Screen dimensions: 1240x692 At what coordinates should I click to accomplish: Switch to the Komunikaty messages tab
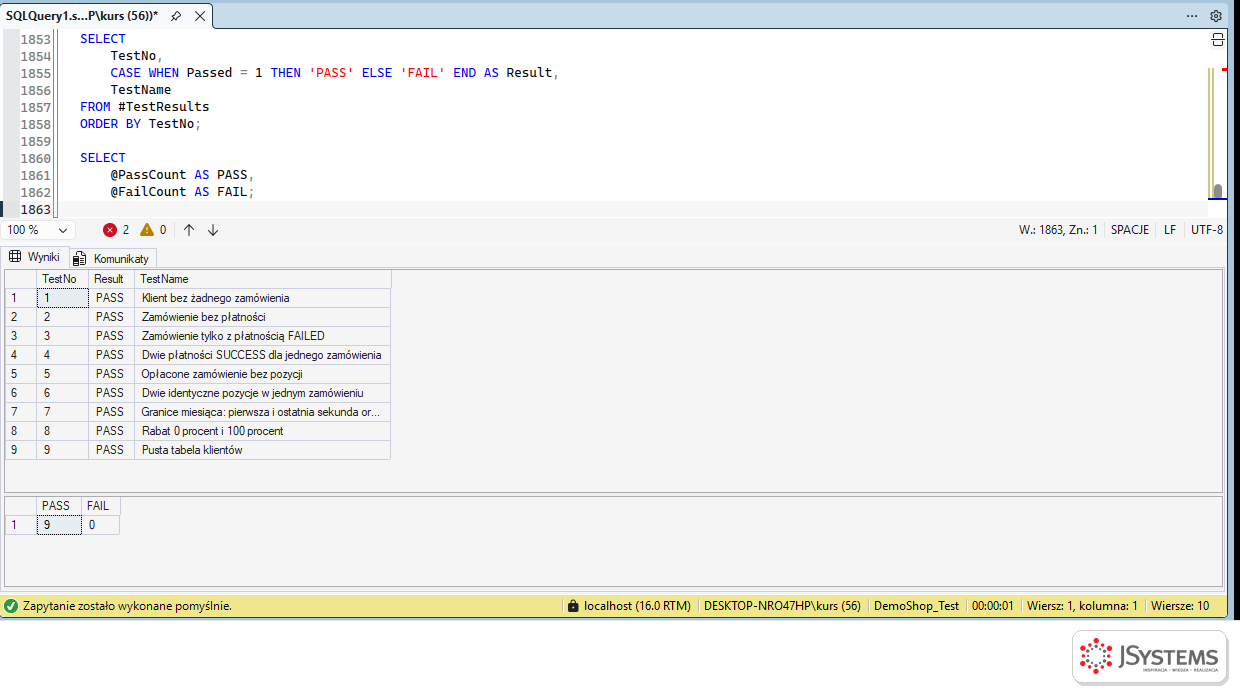coord(112,258)
